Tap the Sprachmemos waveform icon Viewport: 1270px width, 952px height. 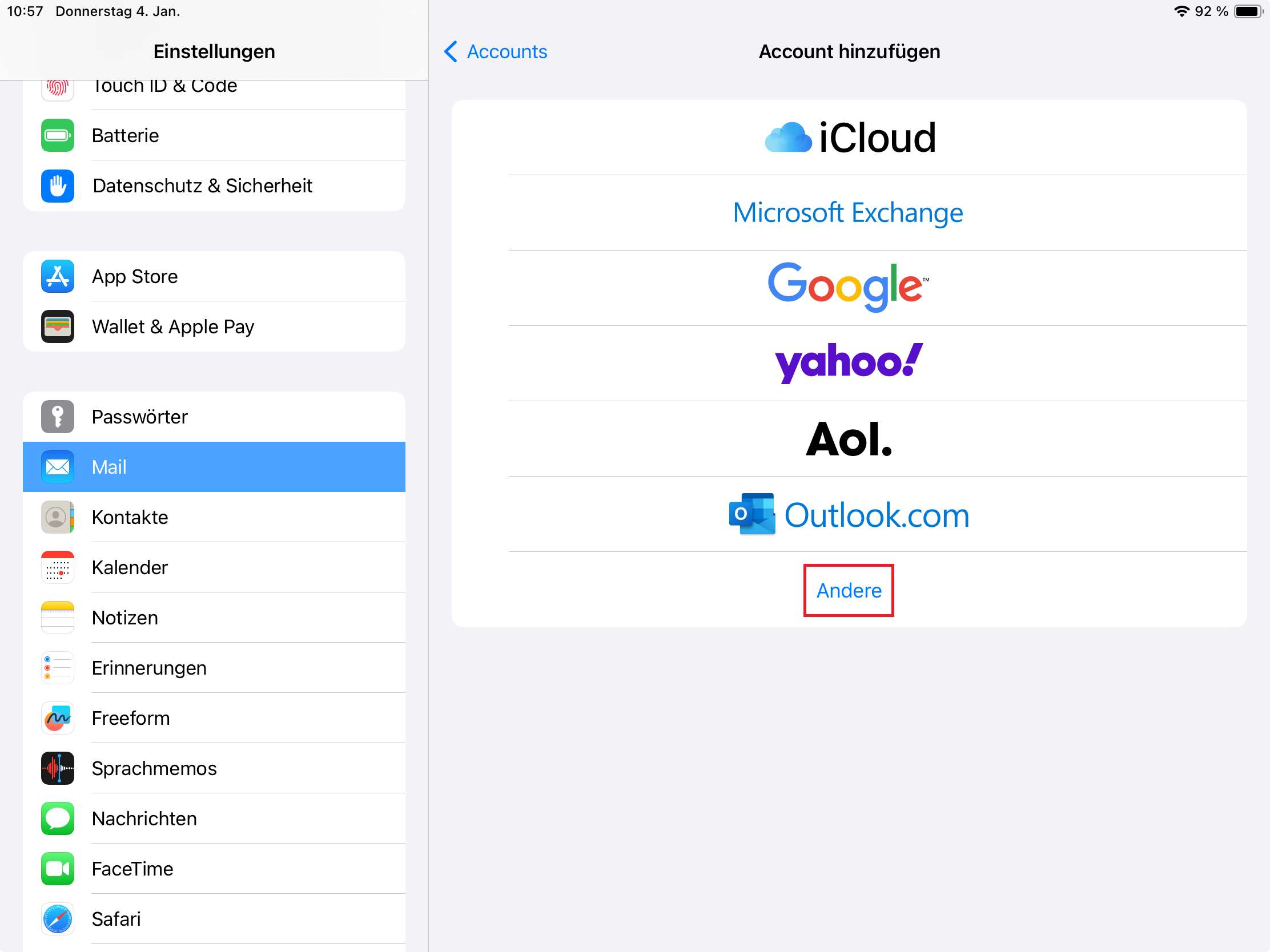click(58, 768)
